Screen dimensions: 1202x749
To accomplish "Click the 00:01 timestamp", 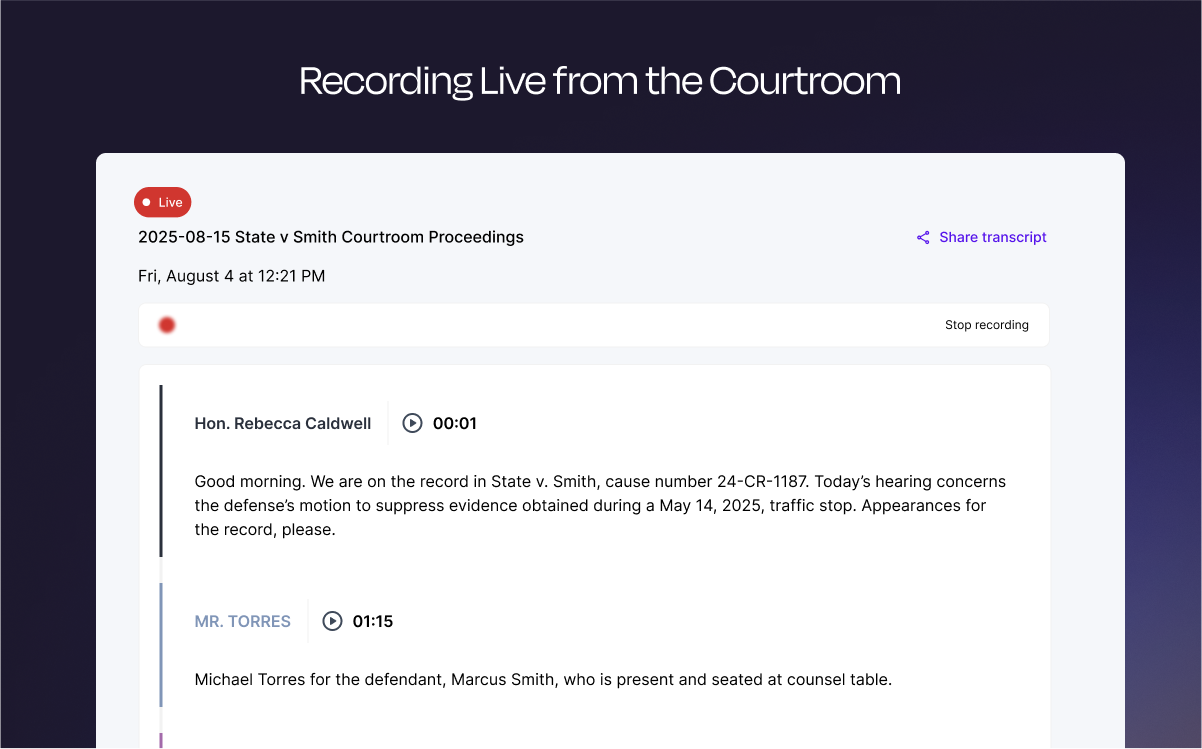I will [x=455, y=423].
